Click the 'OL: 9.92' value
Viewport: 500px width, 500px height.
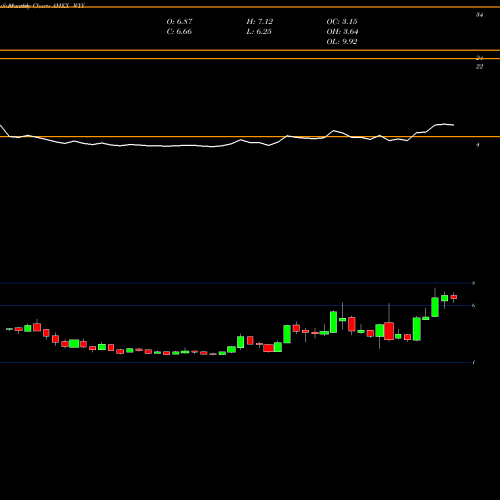pos(342,42)
